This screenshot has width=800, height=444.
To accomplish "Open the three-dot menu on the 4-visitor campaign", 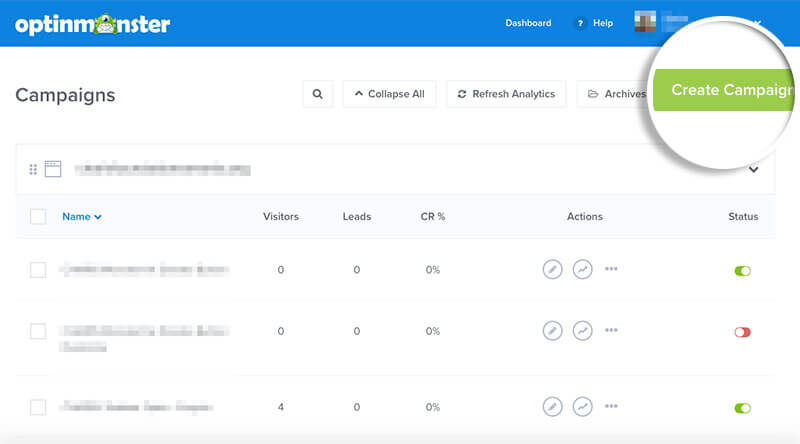I will [611, 406].
